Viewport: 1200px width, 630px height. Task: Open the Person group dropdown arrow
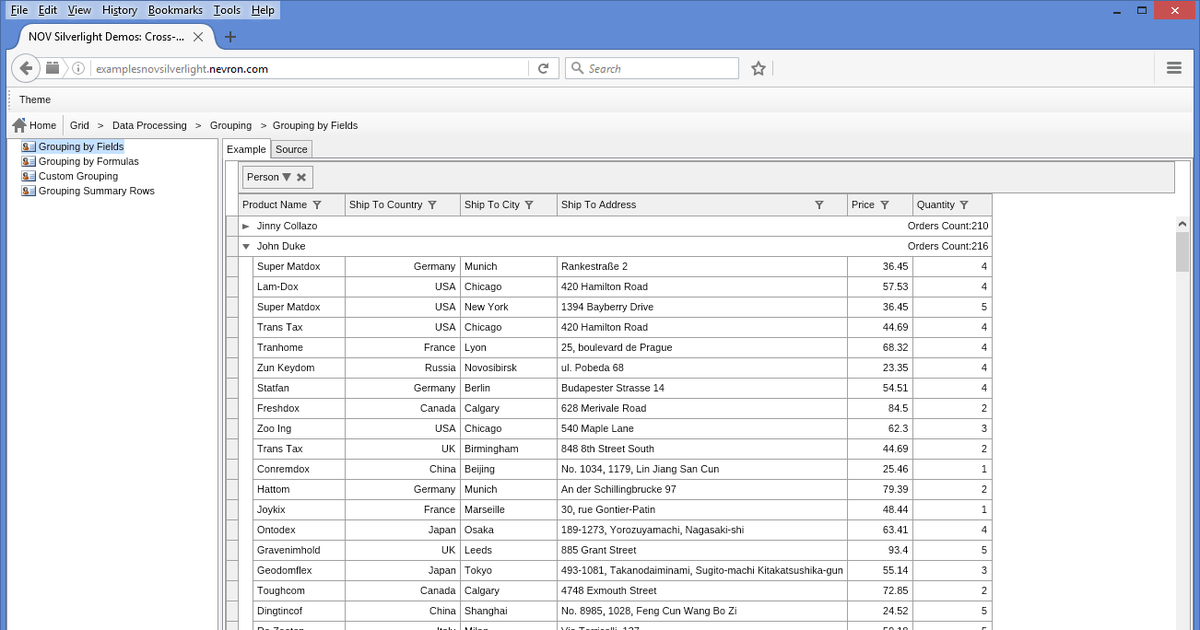click(x=287, y=177)
